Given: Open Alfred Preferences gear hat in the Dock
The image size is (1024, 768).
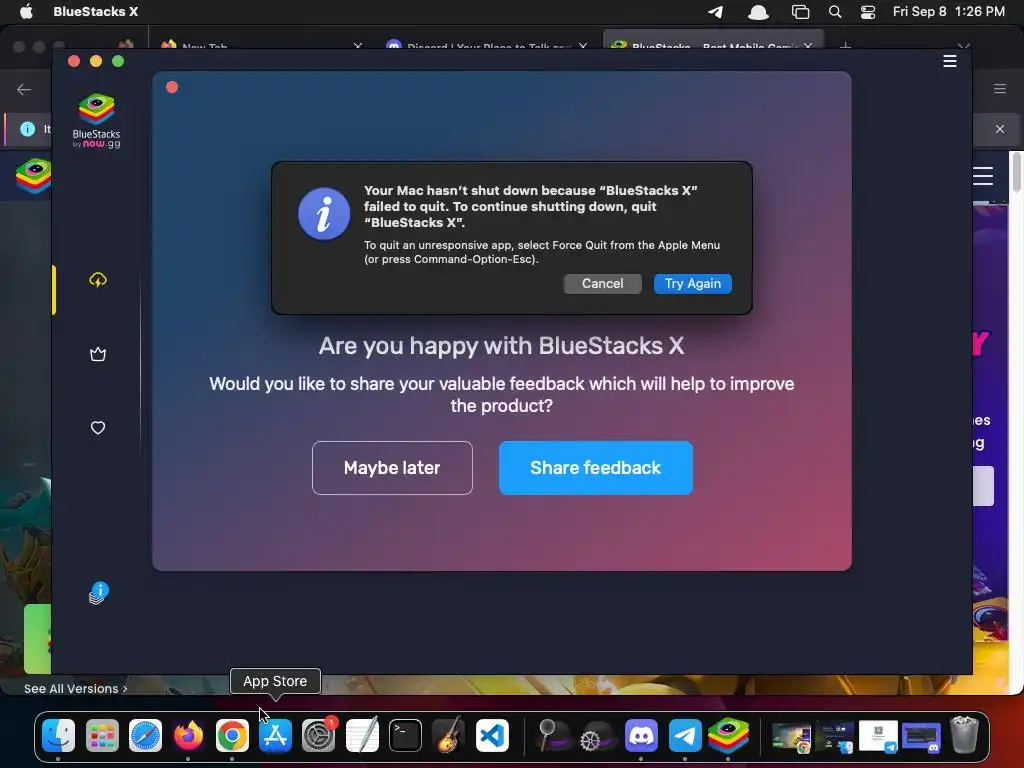Looking at the screenshot, I should coord(596,736).
